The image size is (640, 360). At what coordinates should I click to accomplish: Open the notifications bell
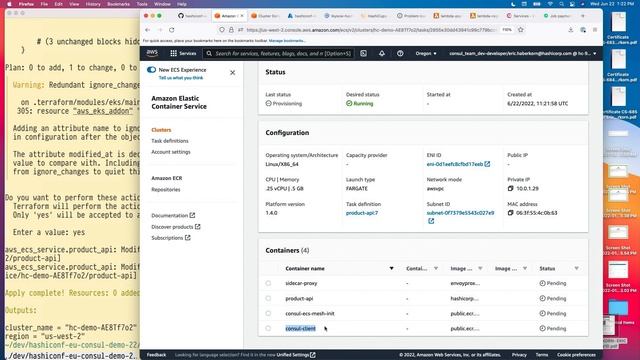pos(382,53)
